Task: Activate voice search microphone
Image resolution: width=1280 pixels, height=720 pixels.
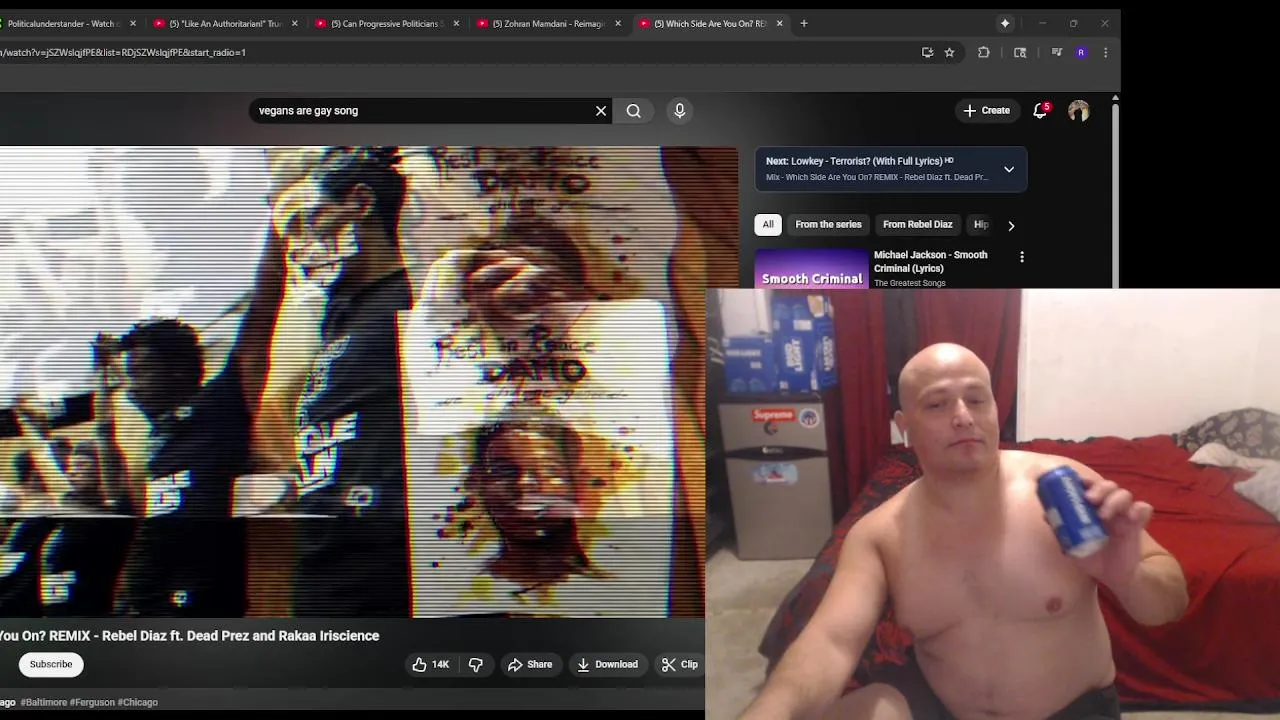Action: pyautogui.click(x=680, y=111)
